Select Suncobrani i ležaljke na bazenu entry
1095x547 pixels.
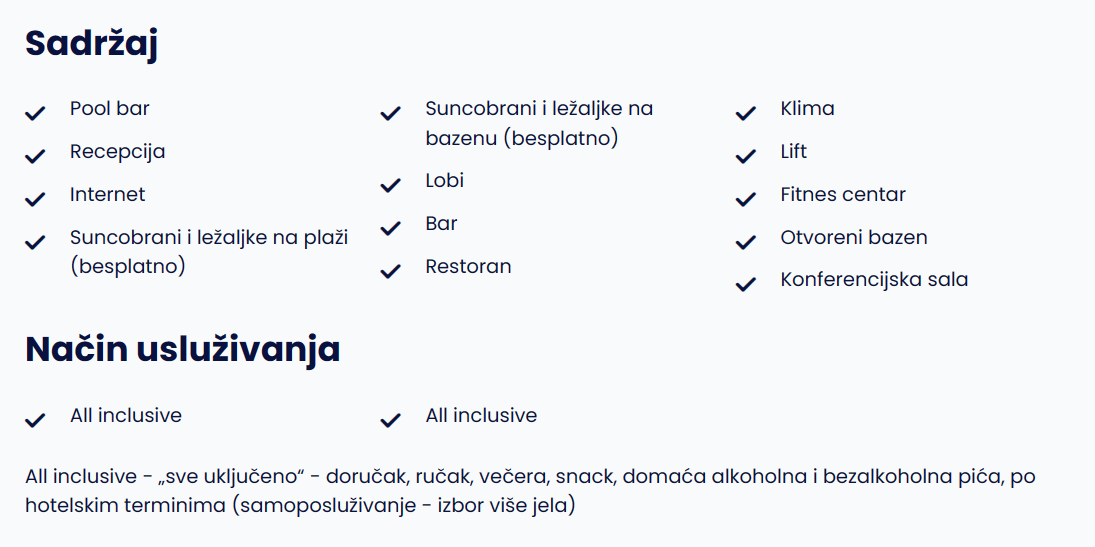[539, 123]
